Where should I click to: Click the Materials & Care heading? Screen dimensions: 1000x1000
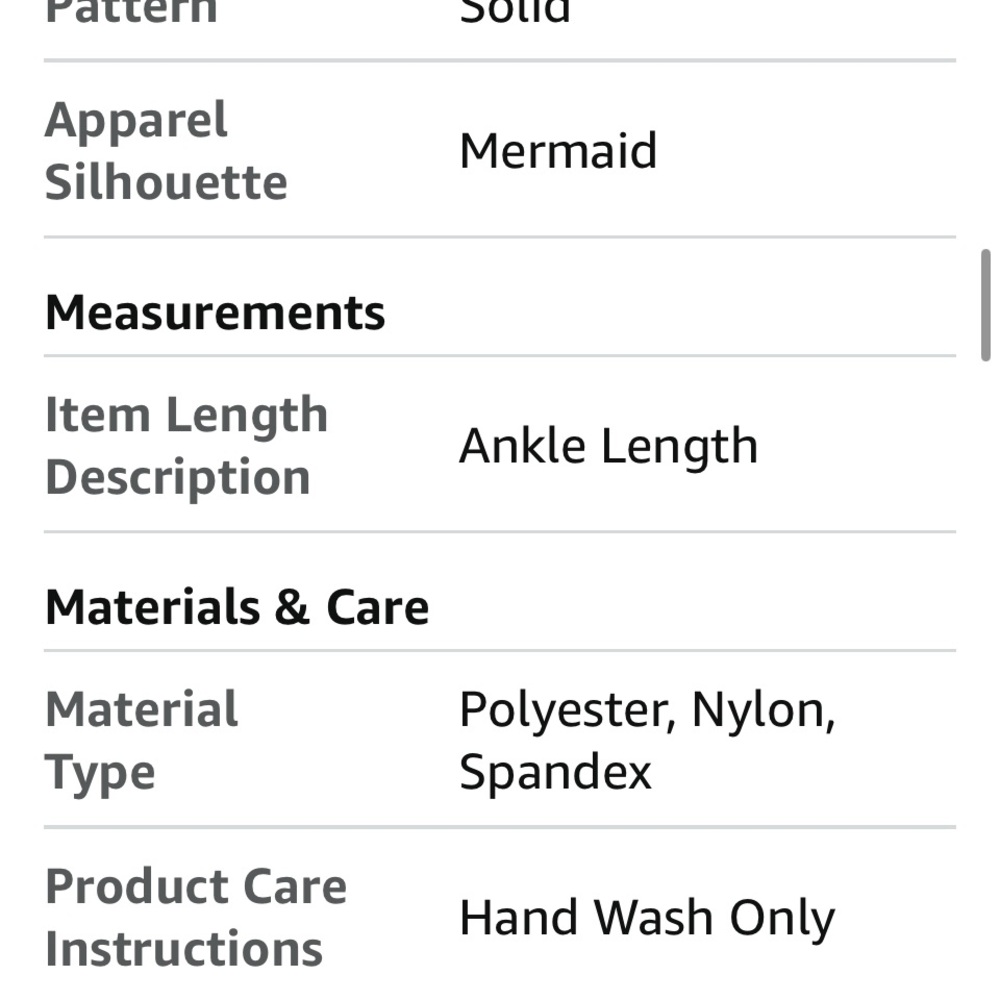pos(237,608)
